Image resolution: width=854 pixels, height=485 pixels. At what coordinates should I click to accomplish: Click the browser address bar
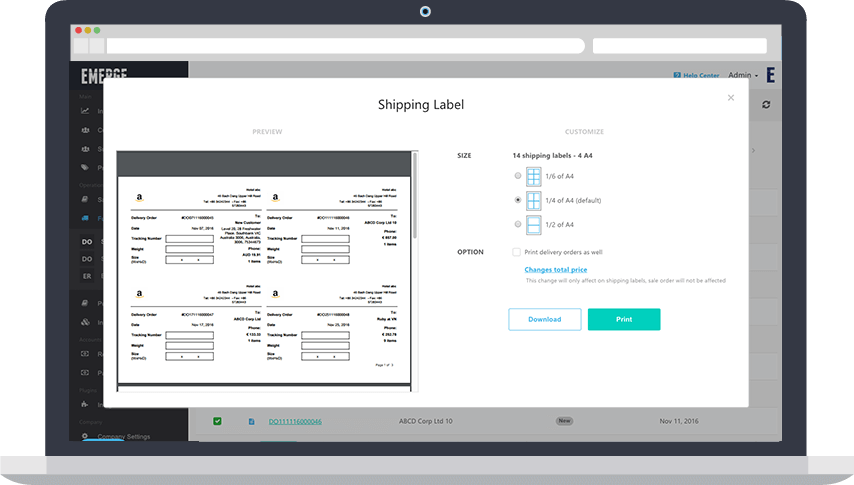[345, 46]
